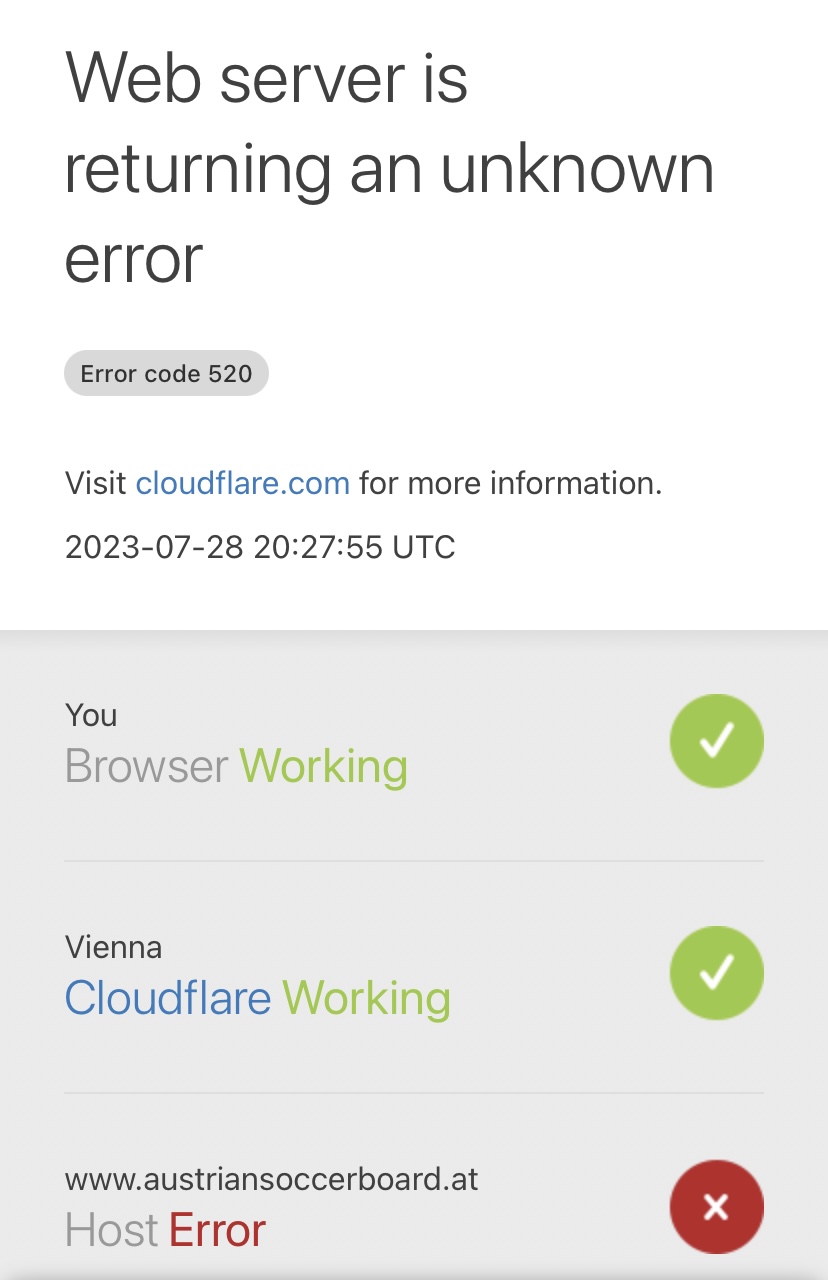Viewport: 828px width, 1280px height.
Task: Click the 'You' label
Action: 91,715
